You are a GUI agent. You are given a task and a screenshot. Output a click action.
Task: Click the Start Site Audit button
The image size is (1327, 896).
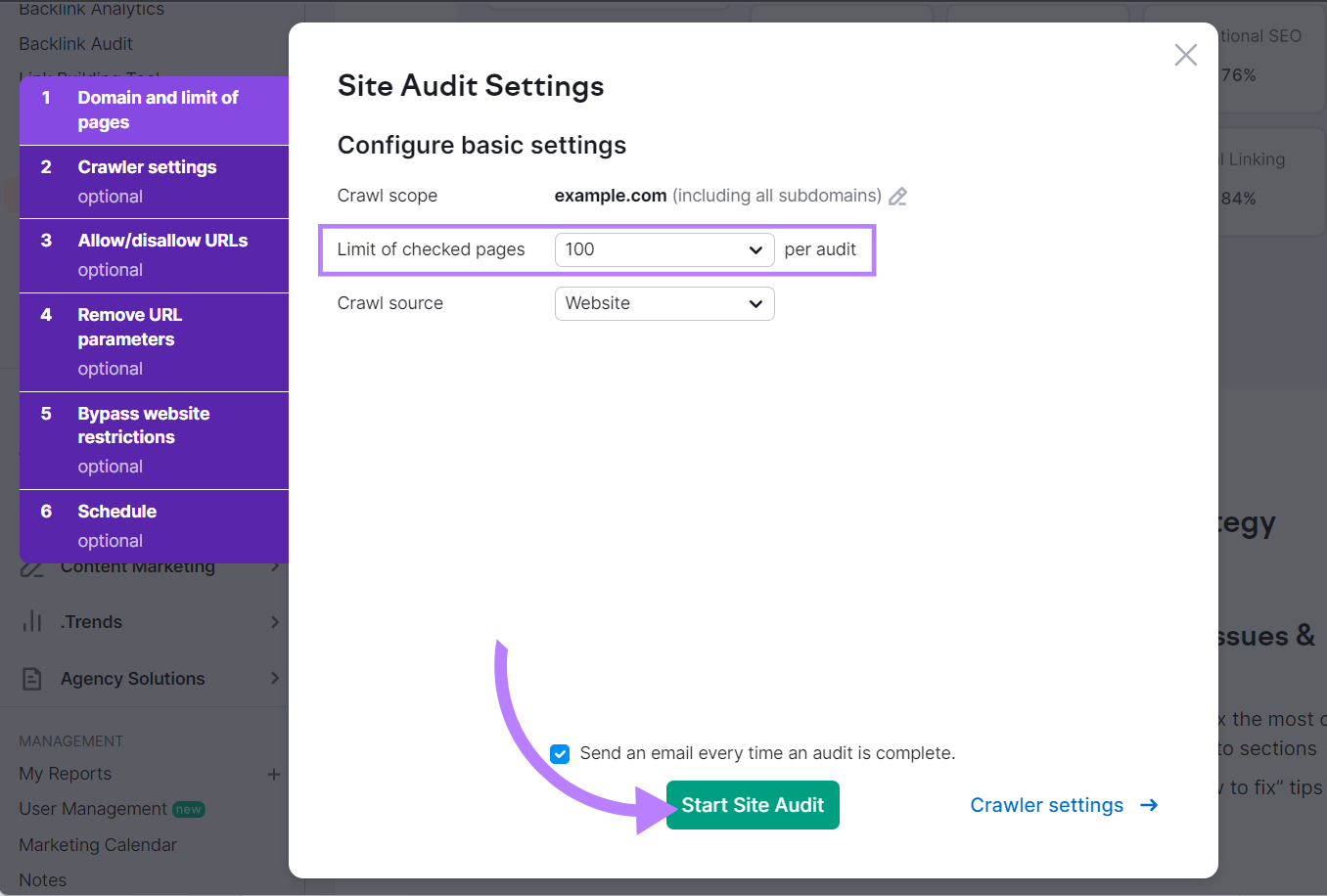click(753, 805)
